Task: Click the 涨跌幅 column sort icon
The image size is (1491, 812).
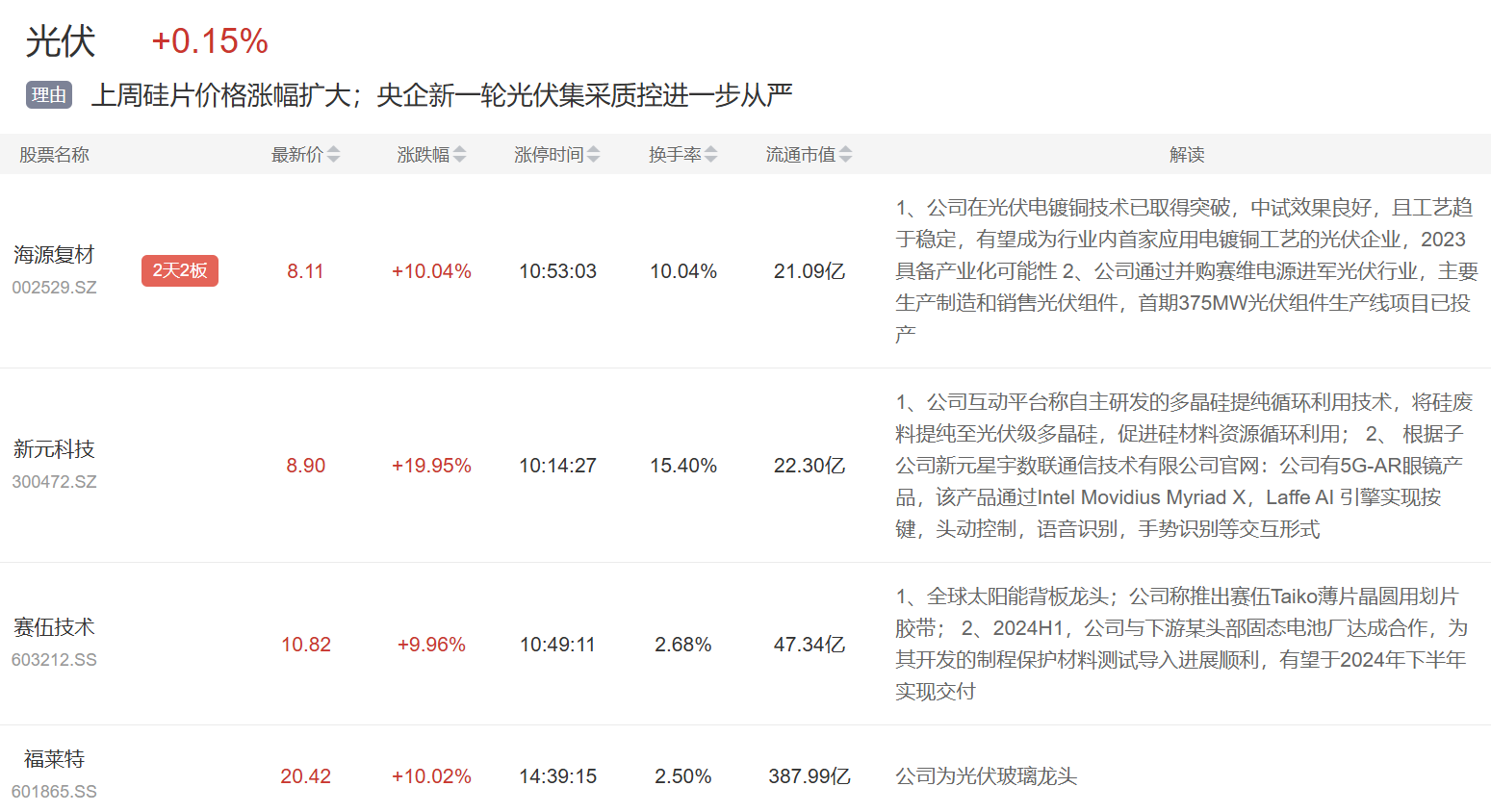Action: point(459,154)
